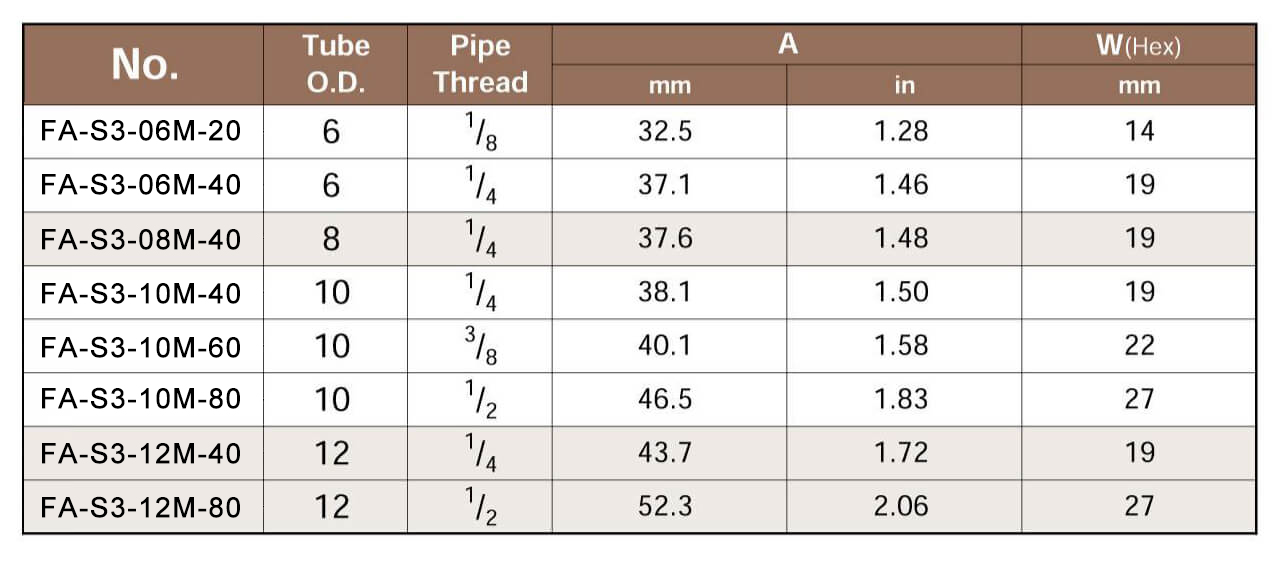Click the 1/8 pipe thread cell
The image size is (1275, 570).
coord(480,131)
